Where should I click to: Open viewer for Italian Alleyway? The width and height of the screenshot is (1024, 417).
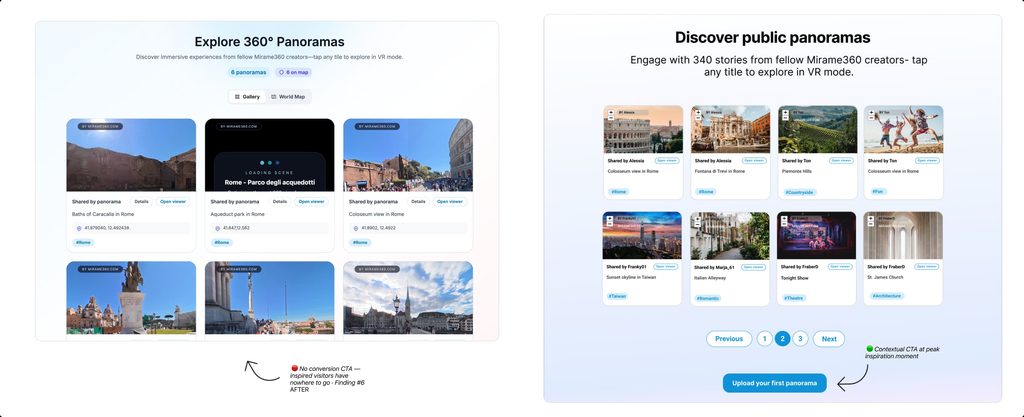coord(753,267)
